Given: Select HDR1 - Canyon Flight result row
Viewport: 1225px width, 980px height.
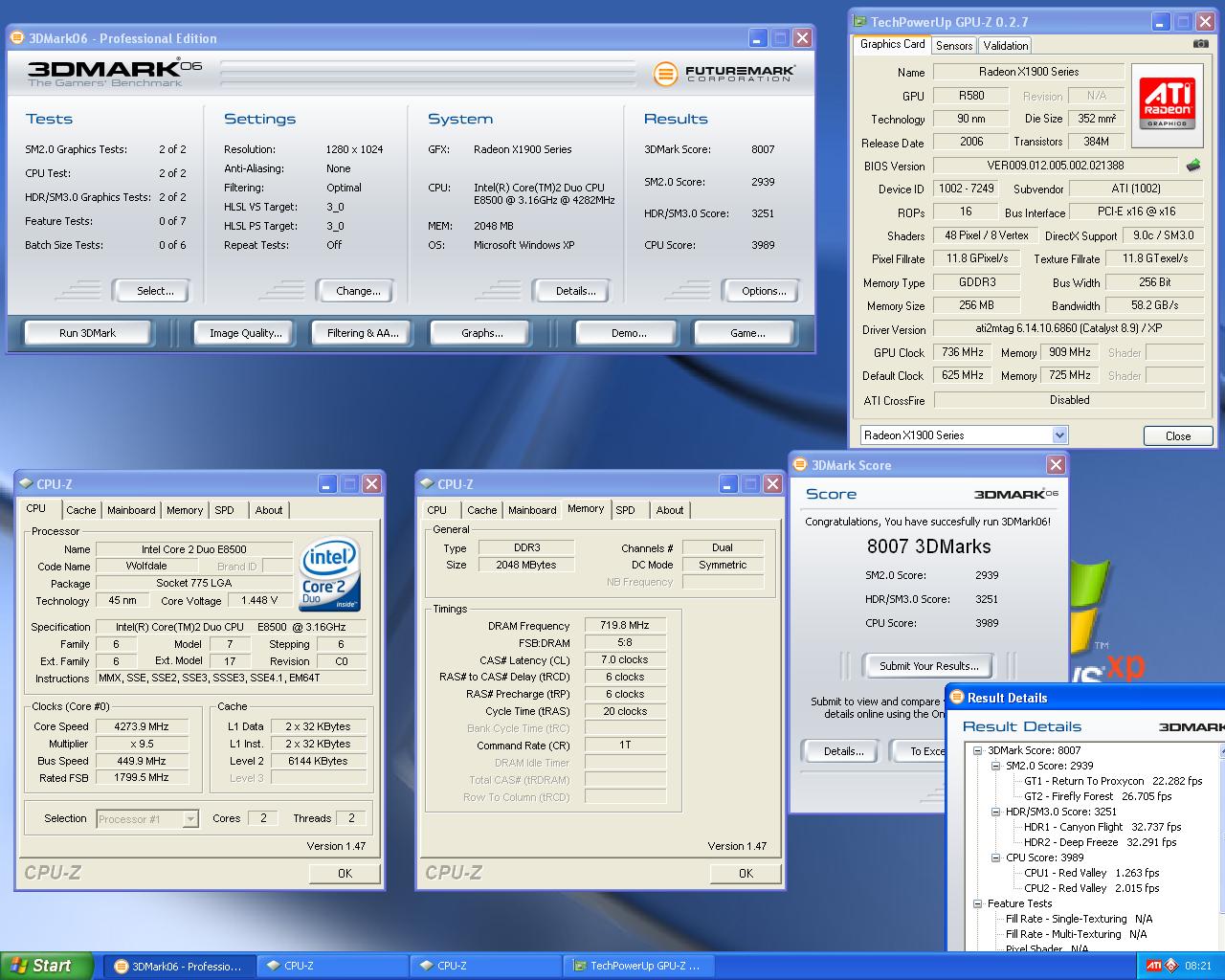Looking at the screenshot, I should (x=1102, y=827).
